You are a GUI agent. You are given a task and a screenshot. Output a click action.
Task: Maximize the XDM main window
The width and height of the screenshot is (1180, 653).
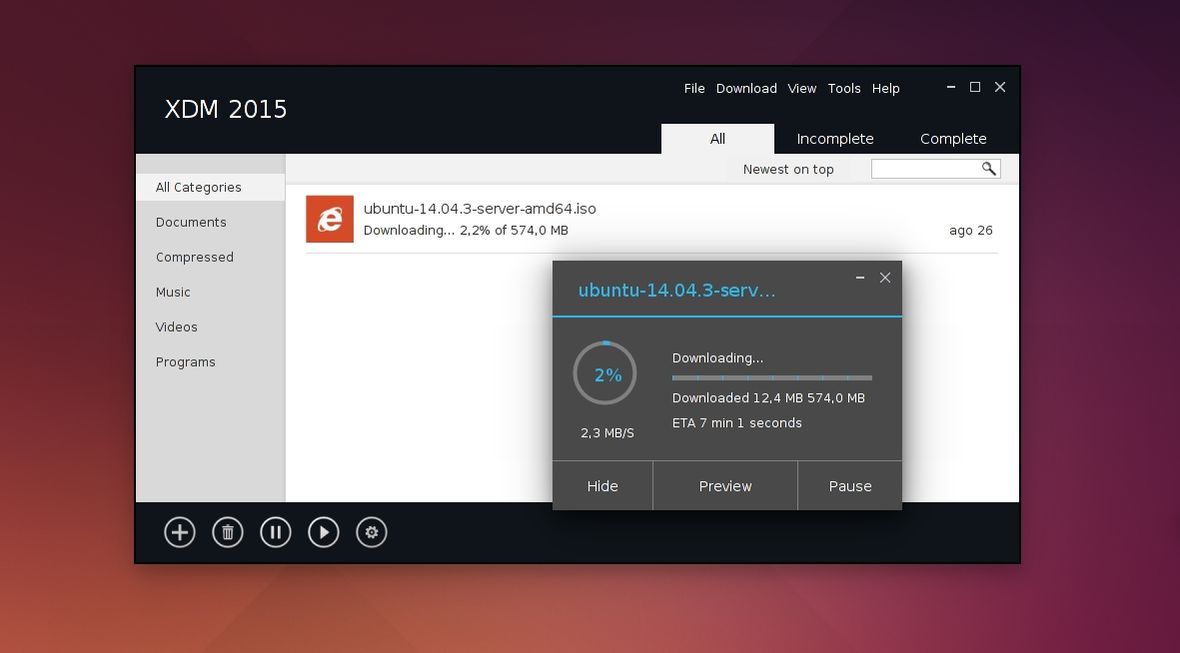pos(975,87)
